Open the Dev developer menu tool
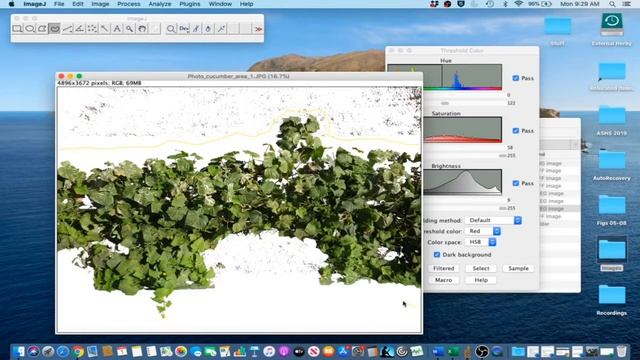This screenshot has width=640, height=360. click(x=184, y=29)
